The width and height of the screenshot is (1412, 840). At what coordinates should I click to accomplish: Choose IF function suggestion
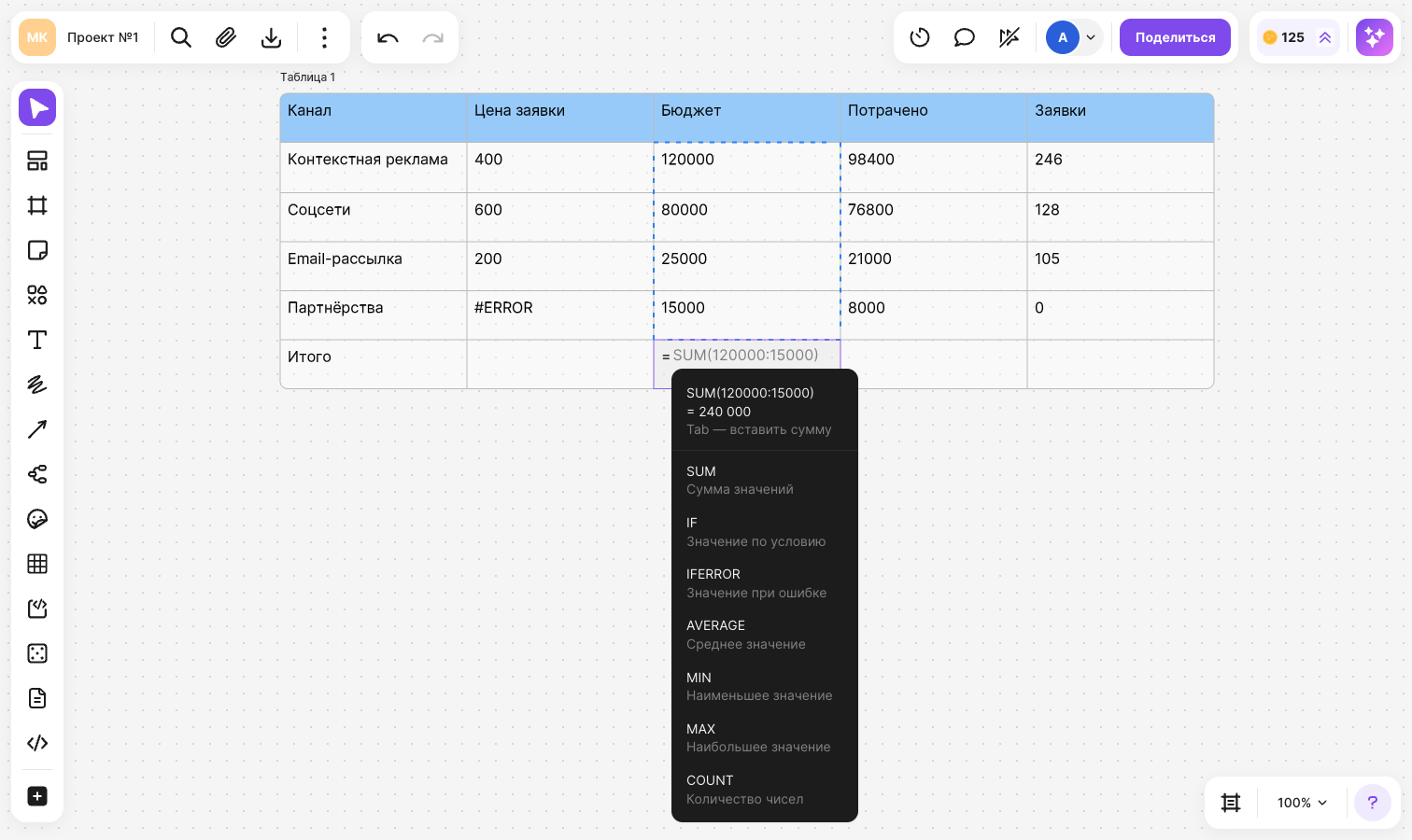(765, 532)
